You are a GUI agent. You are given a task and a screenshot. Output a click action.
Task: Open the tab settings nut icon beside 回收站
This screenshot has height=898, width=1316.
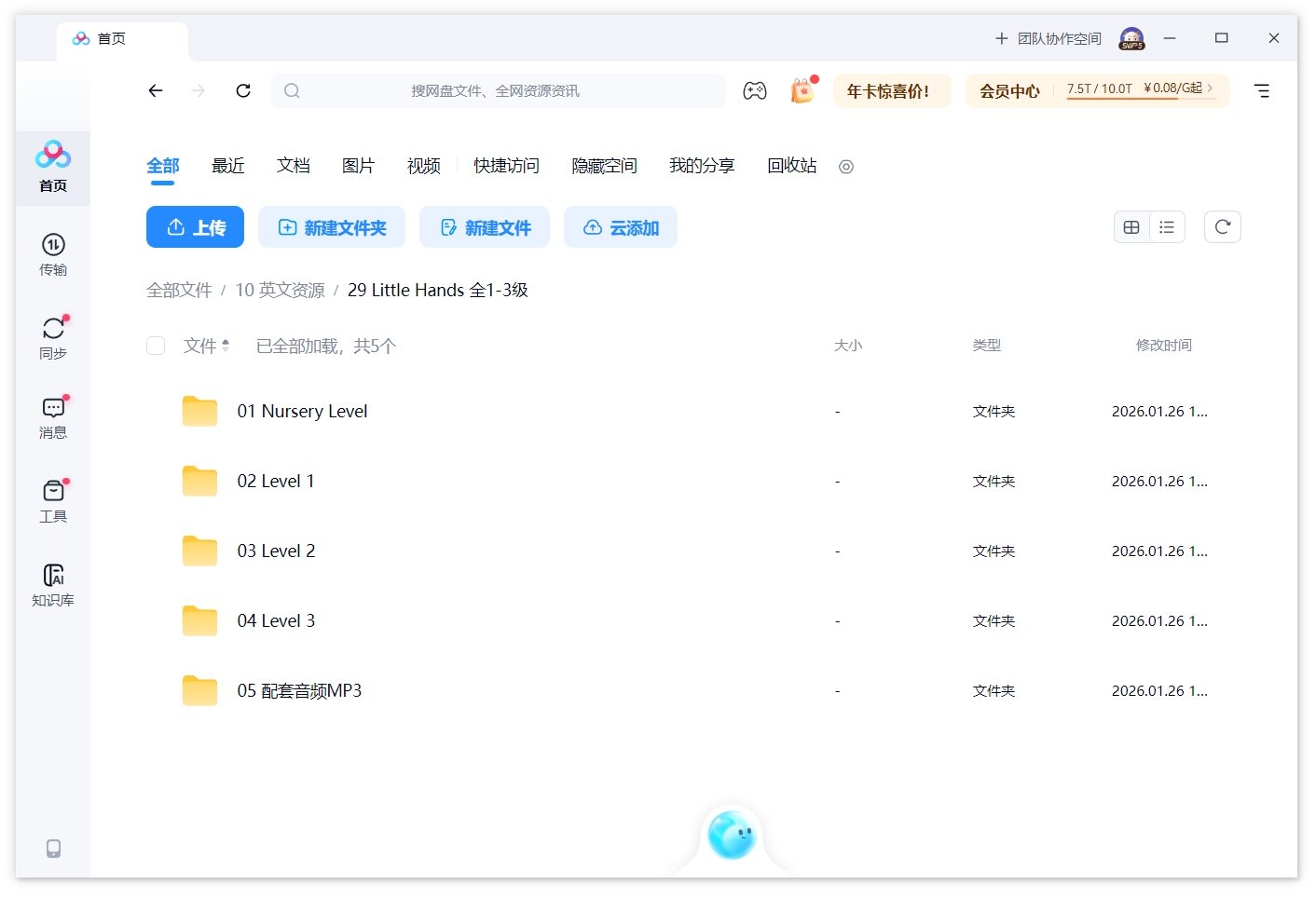click(x=845, y=167)
